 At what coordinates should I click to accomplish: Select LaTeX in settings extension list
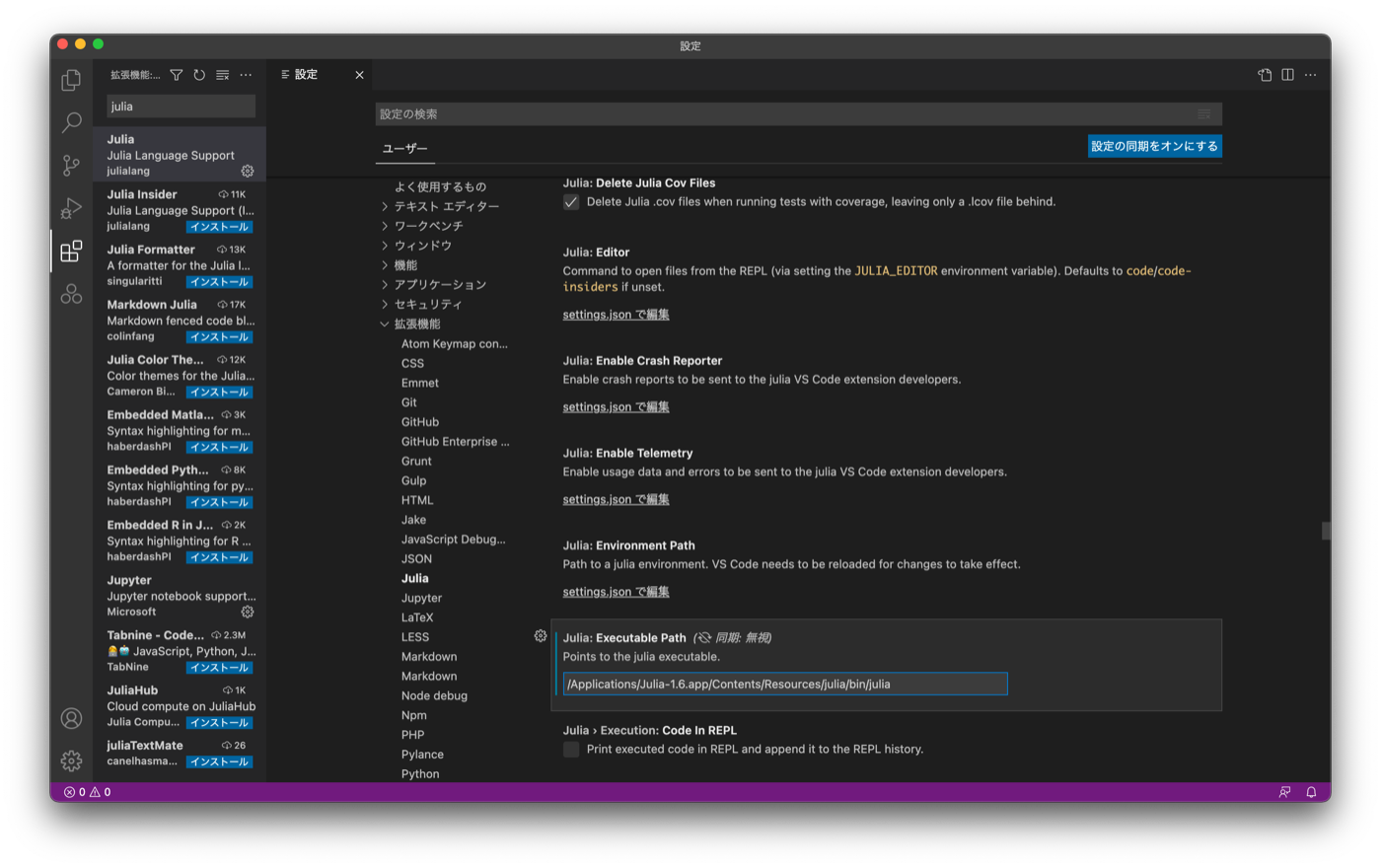click(x=416, y=617)
